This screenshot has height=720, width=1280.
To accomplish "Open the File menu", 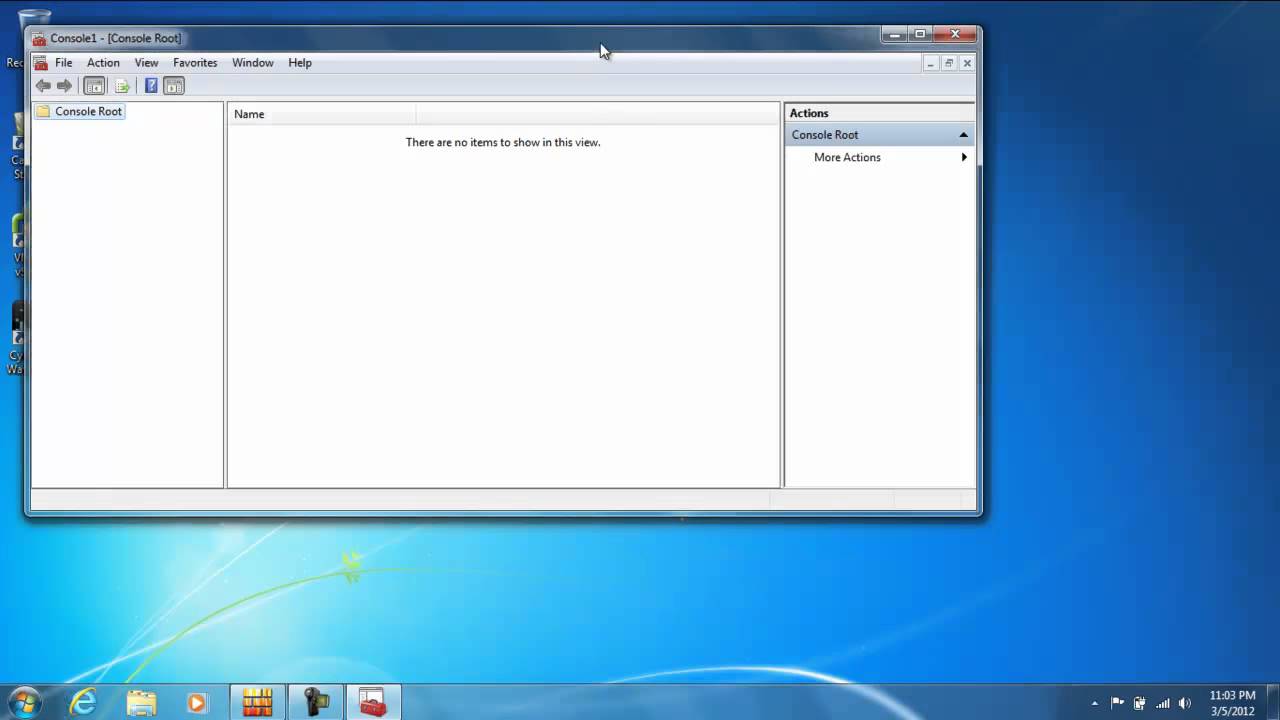I will tap(63, 62).
